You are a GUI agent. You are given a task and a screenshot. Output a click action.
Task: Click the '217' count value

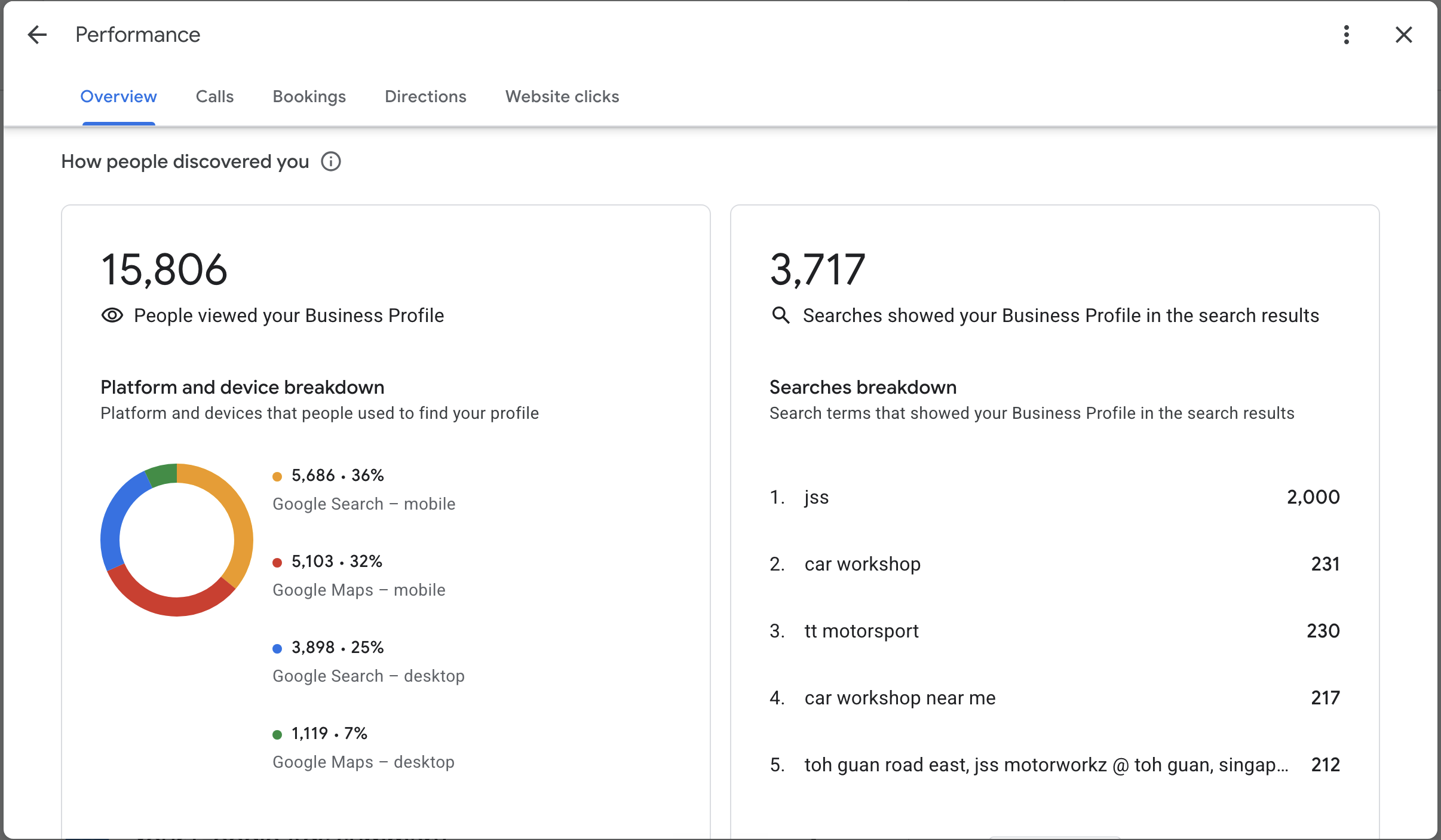pos(1325,698)
